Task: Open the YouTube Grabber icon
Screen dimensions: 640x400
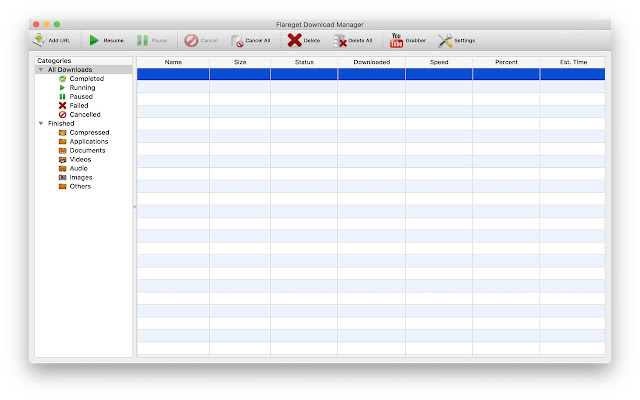Action: [x=396, y=40]
